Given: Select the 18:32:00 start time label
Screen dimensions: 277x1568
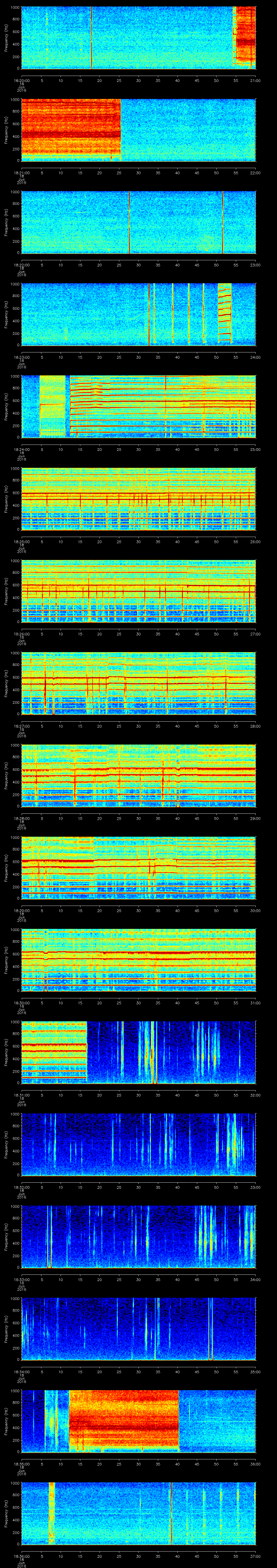Looking at the screenshot, I should click(21, 1187).
